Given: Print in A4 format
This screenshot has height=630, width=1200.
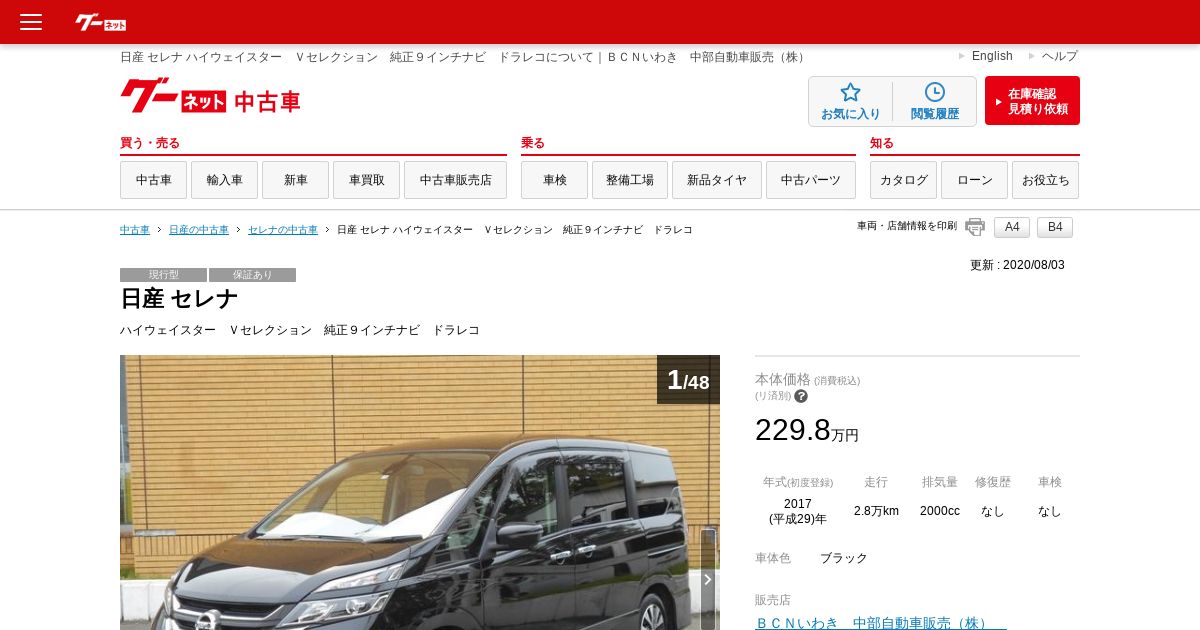Looking at the screenshot, I should point(1012,227).
